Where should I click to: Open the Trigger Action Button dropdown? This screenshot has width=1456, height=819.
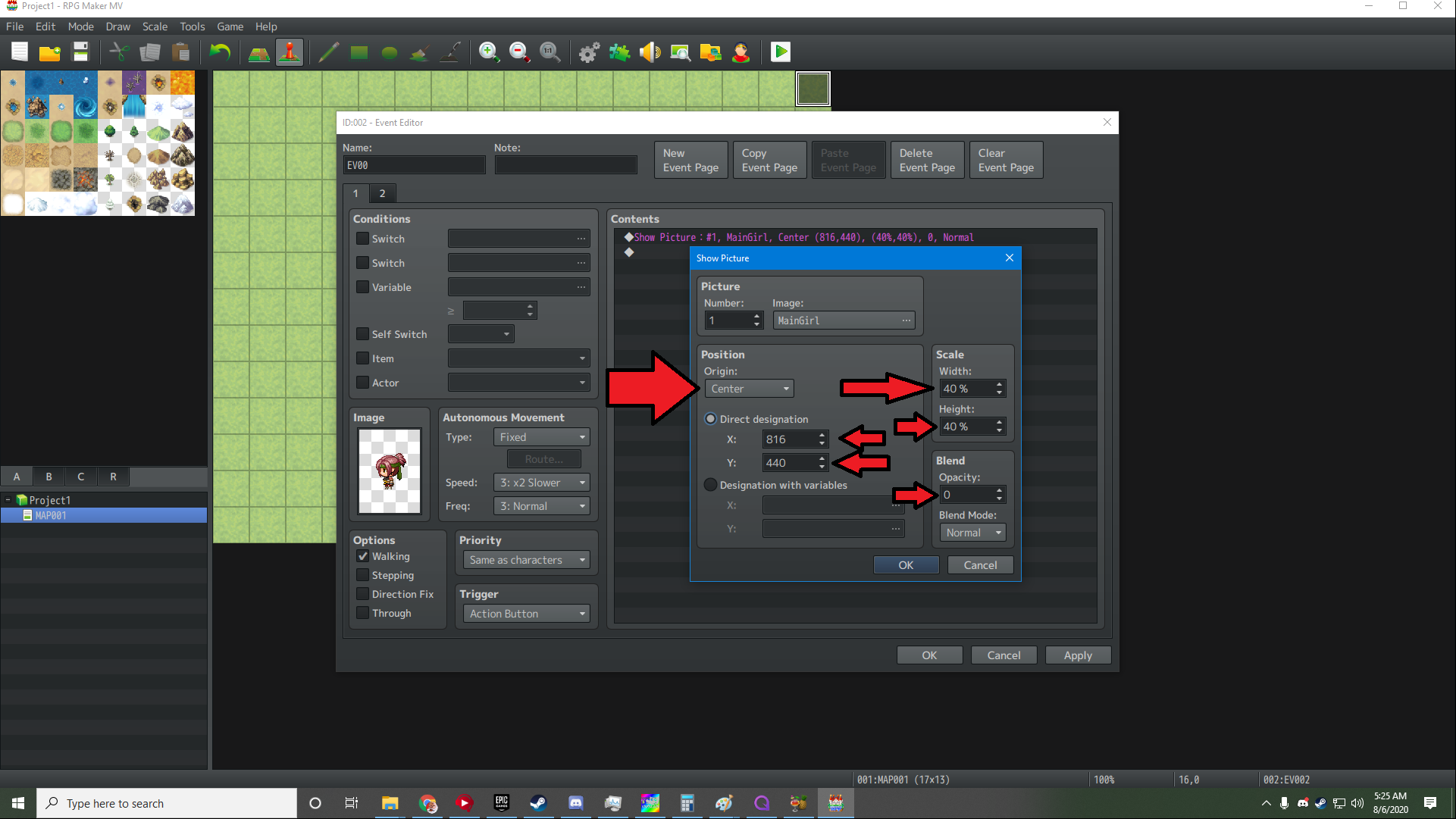[527, 614]
